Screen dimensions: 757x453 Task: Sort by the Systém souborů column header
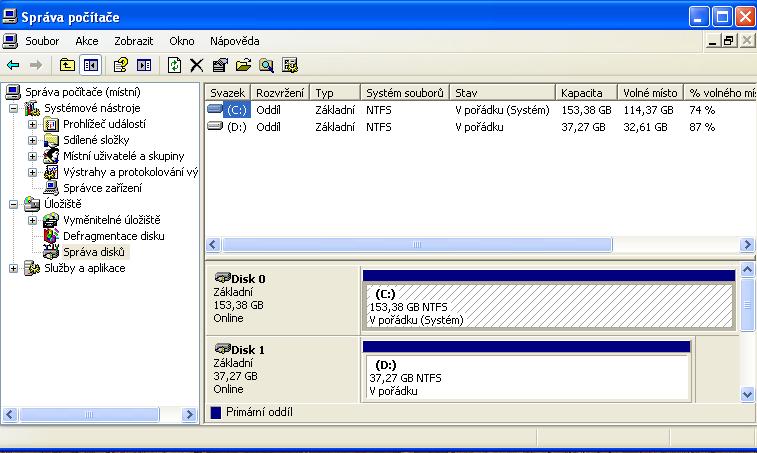[x=405, y=93]
